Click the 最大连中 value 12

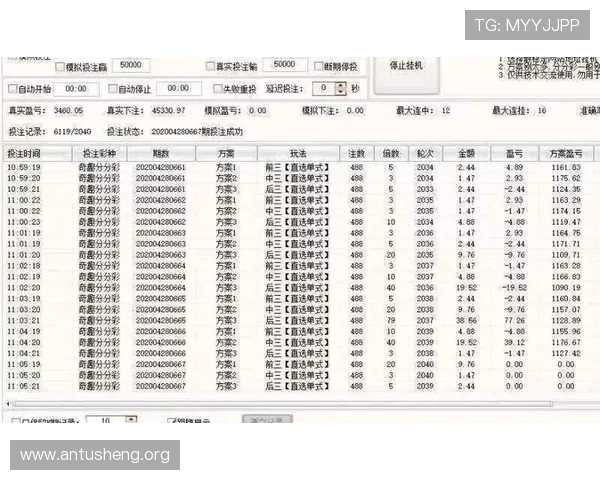446,111
